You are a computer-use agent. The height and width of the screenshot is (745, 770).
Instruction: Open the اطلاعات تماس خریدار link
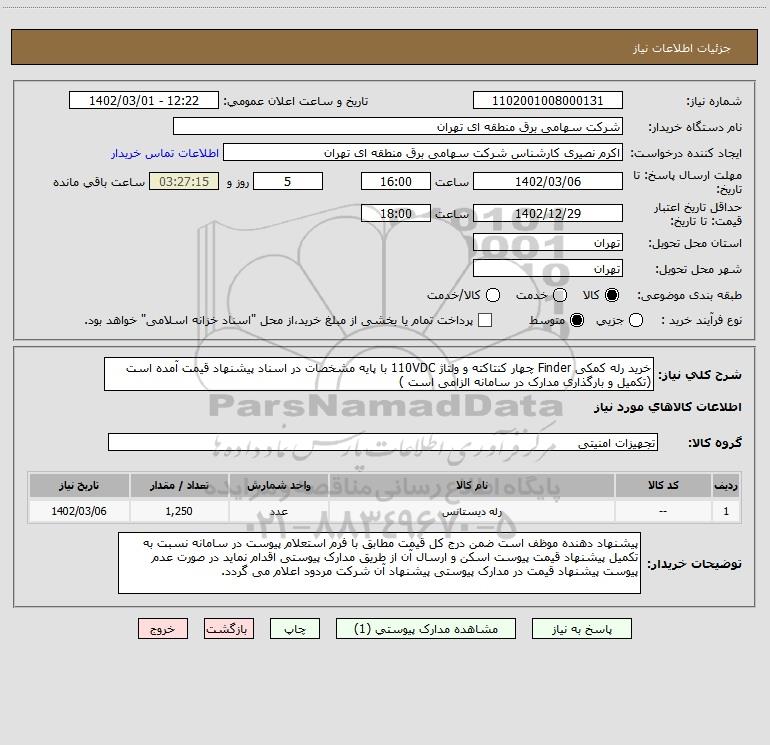165,153
